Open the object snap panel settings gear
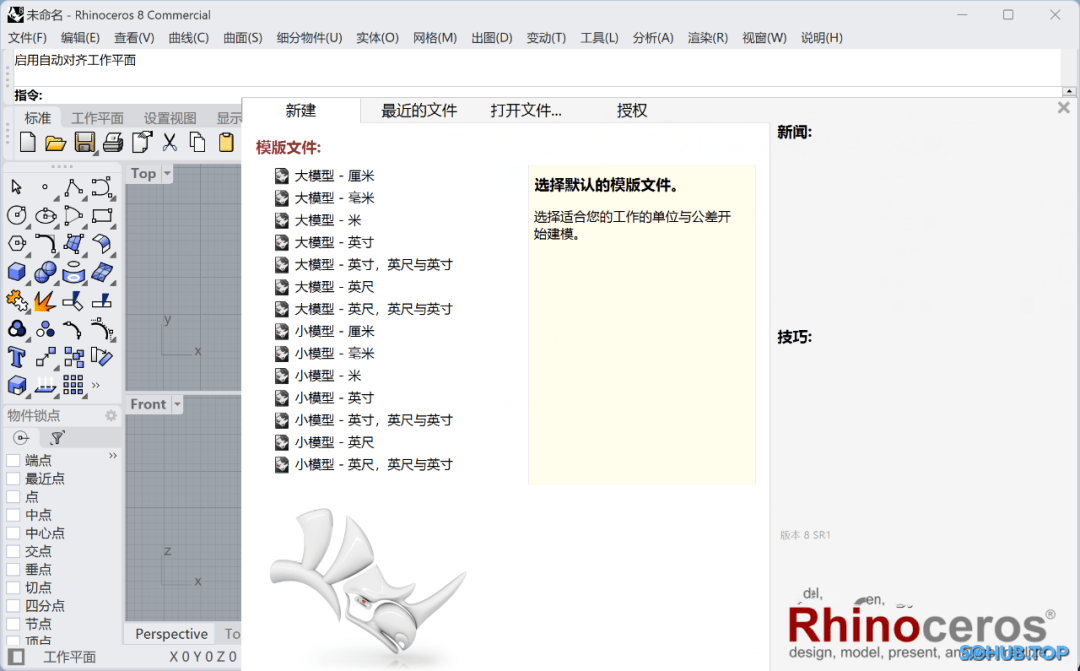Viewport: 1080px width, 671px height. 110,415
